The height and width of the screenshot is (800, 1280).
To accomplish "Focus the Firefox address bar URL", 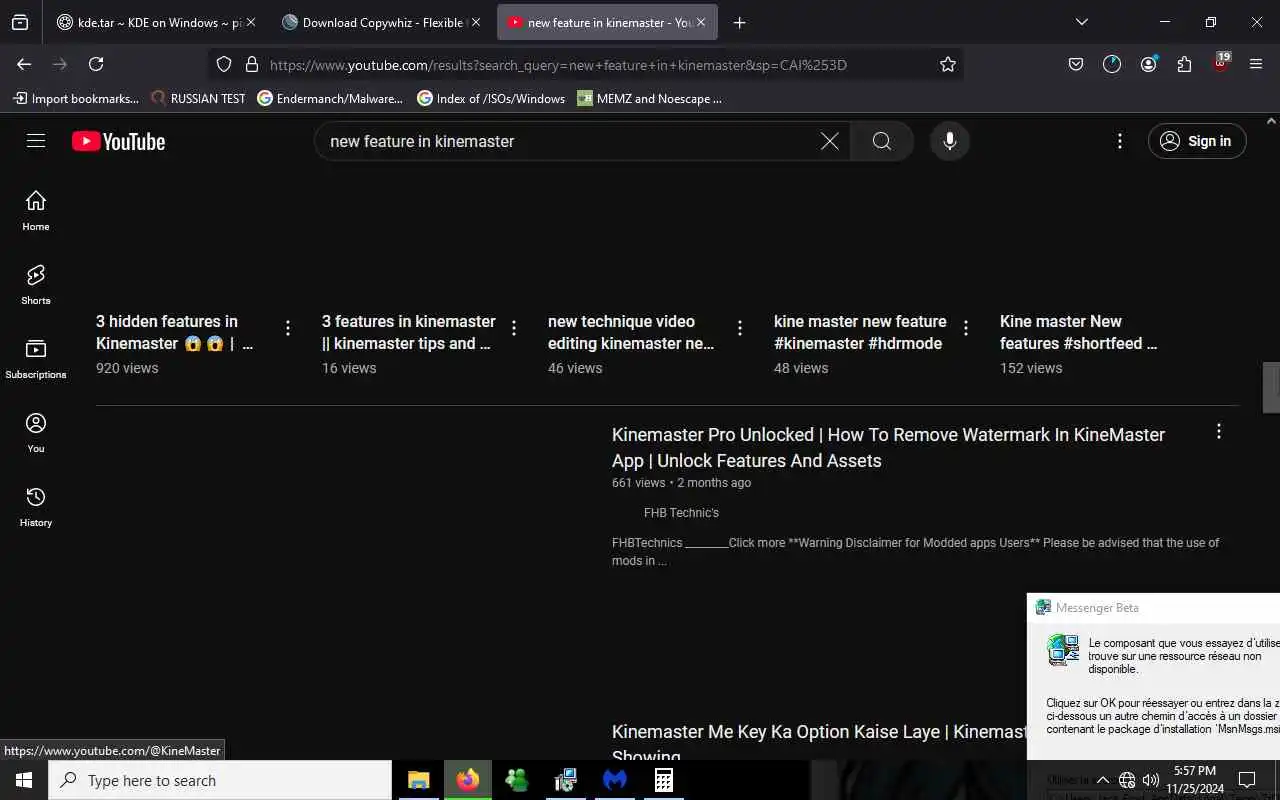I will pyautogui.click(x=558, y=65).
